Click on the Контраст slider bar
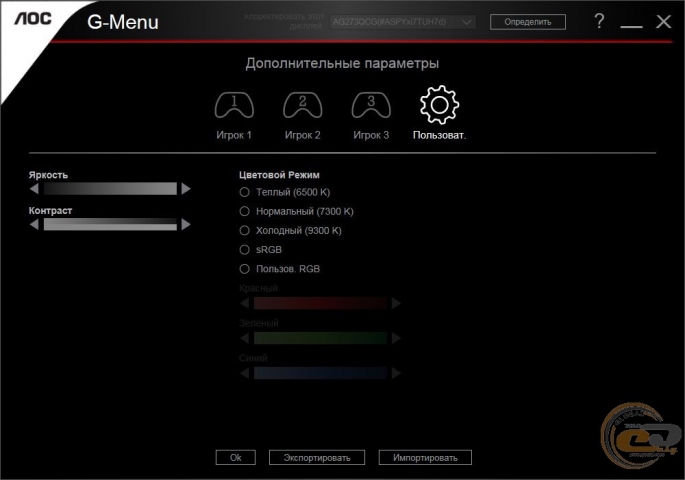Screen dimensions: 685x480 110,224
